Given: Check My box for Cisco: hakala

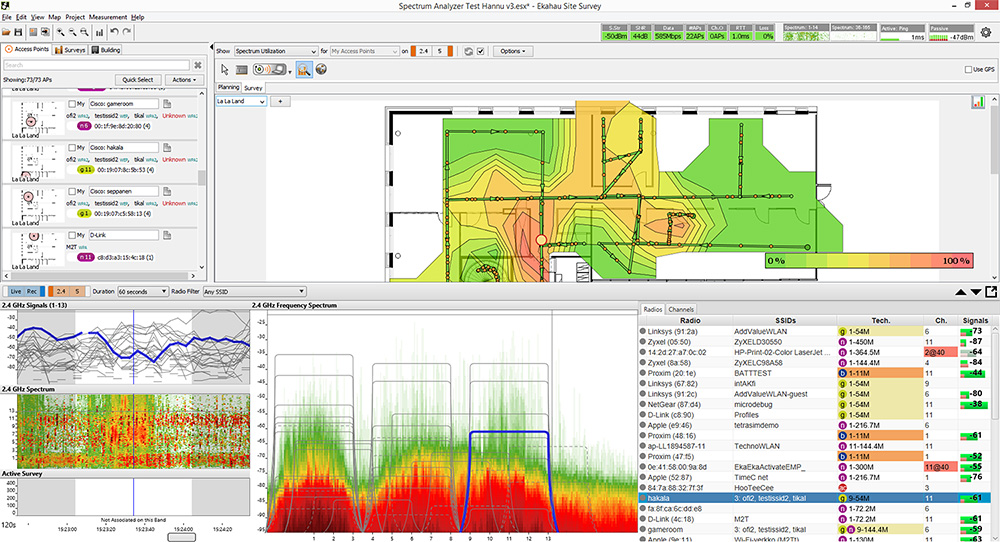Looking at the screenshot, I should point(72,147).
